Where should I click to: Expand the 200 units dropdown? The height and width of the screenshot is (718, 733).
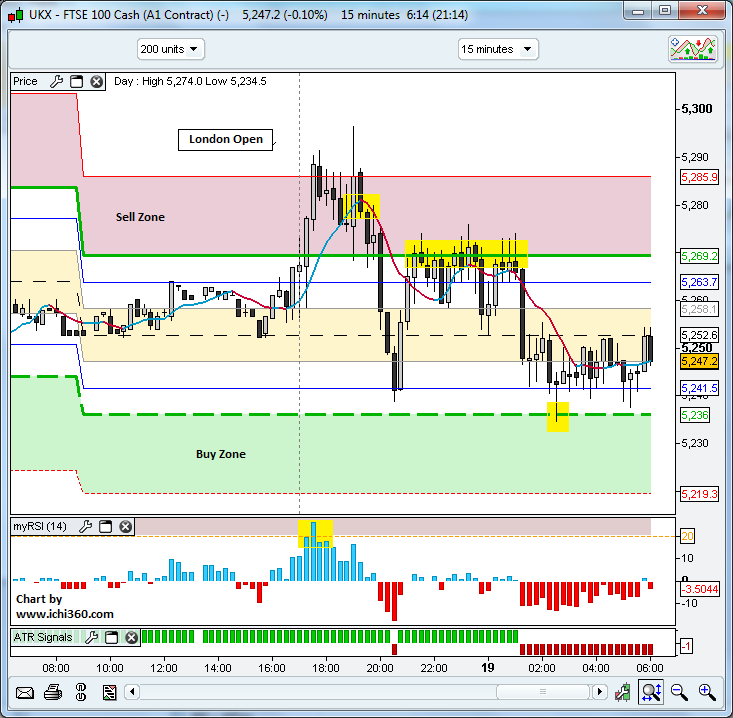pyautogui.click(x=170, y=49)
